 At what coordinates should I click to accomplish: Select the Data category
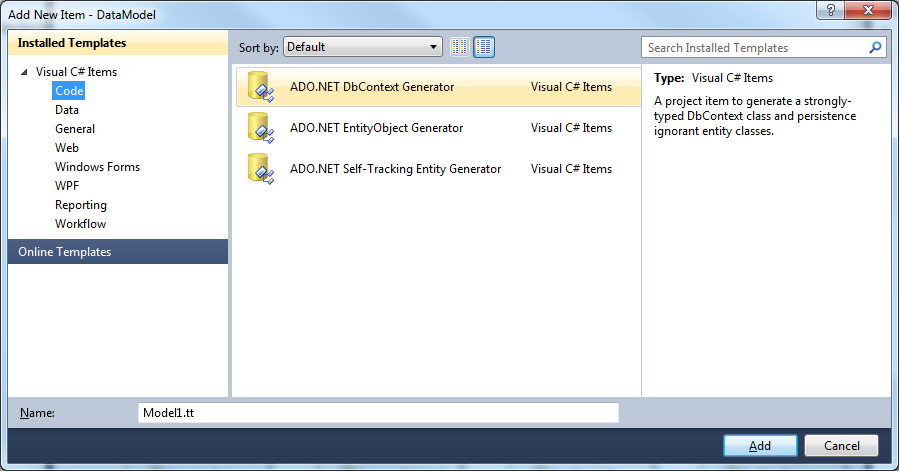pyautogui.click(x=67, y=110)
